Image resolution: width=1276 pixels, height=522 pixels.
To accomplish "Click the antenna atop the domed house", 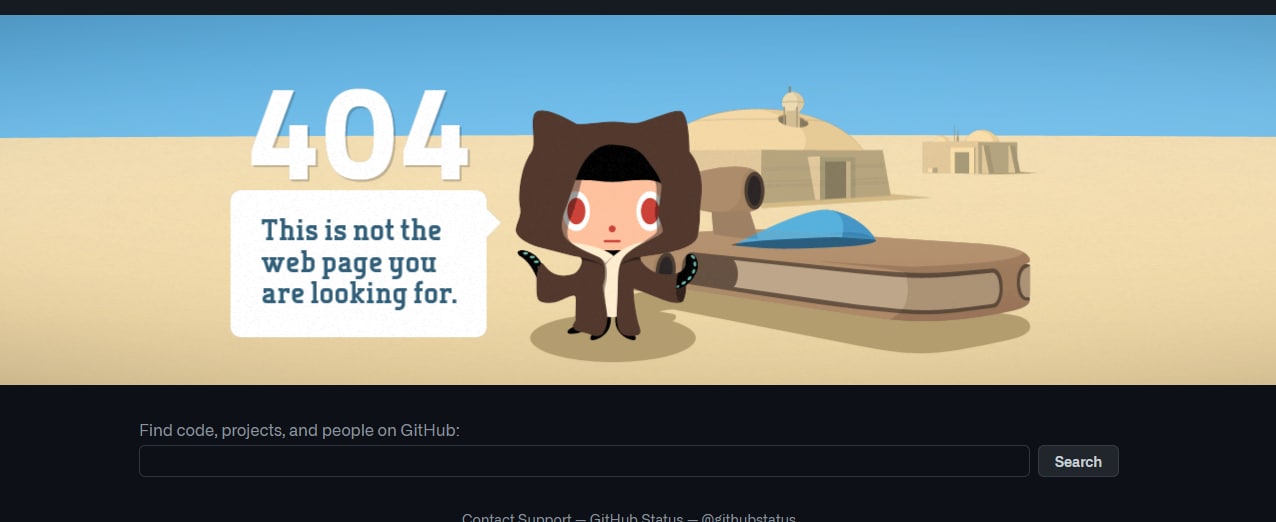I will tap(792, 107).
